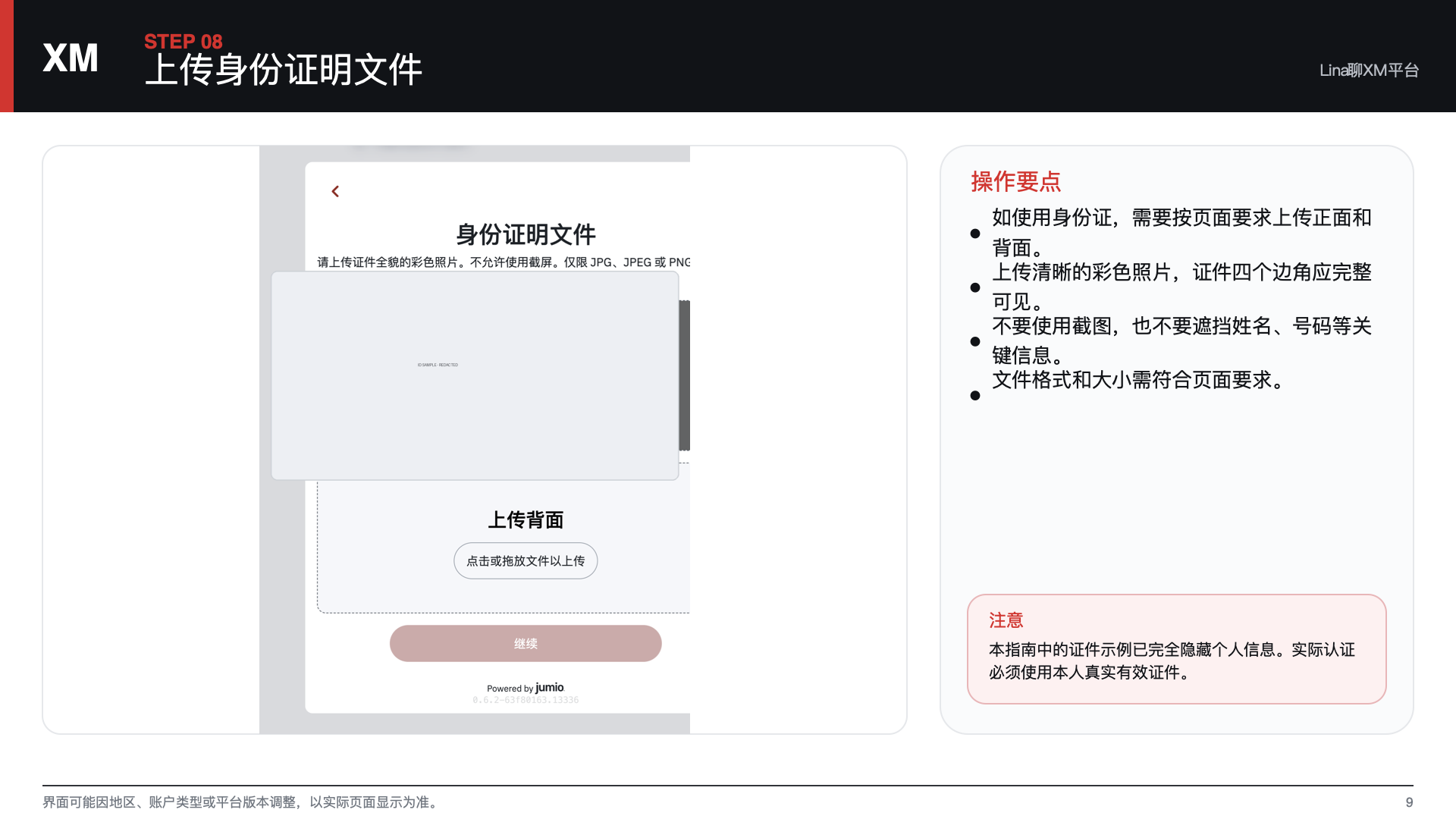Click the page number 9
This screenshot has height=819, width=1456.
[1409, 802]
